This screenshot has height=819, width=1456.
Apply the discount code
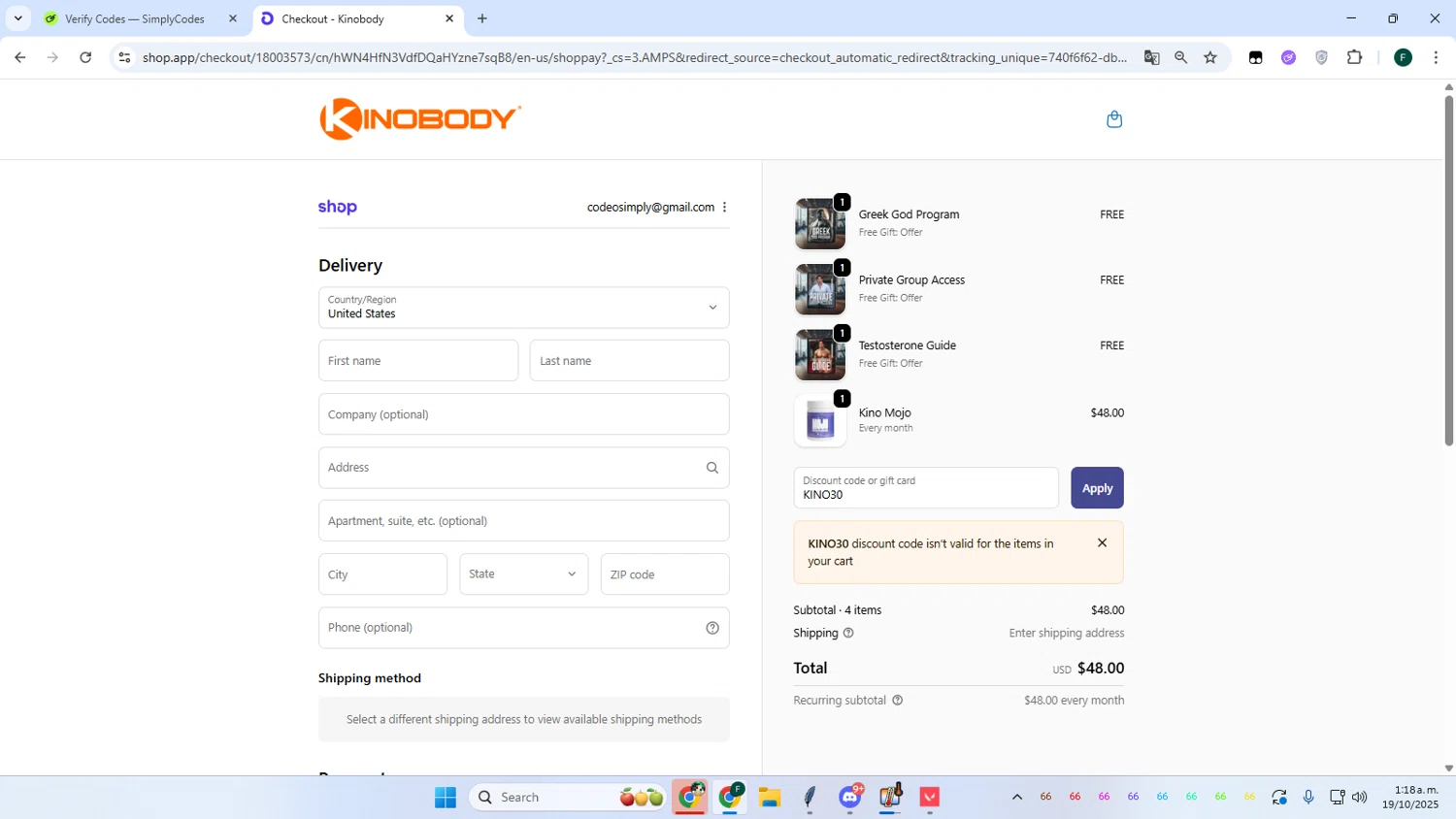(1097, 488)
